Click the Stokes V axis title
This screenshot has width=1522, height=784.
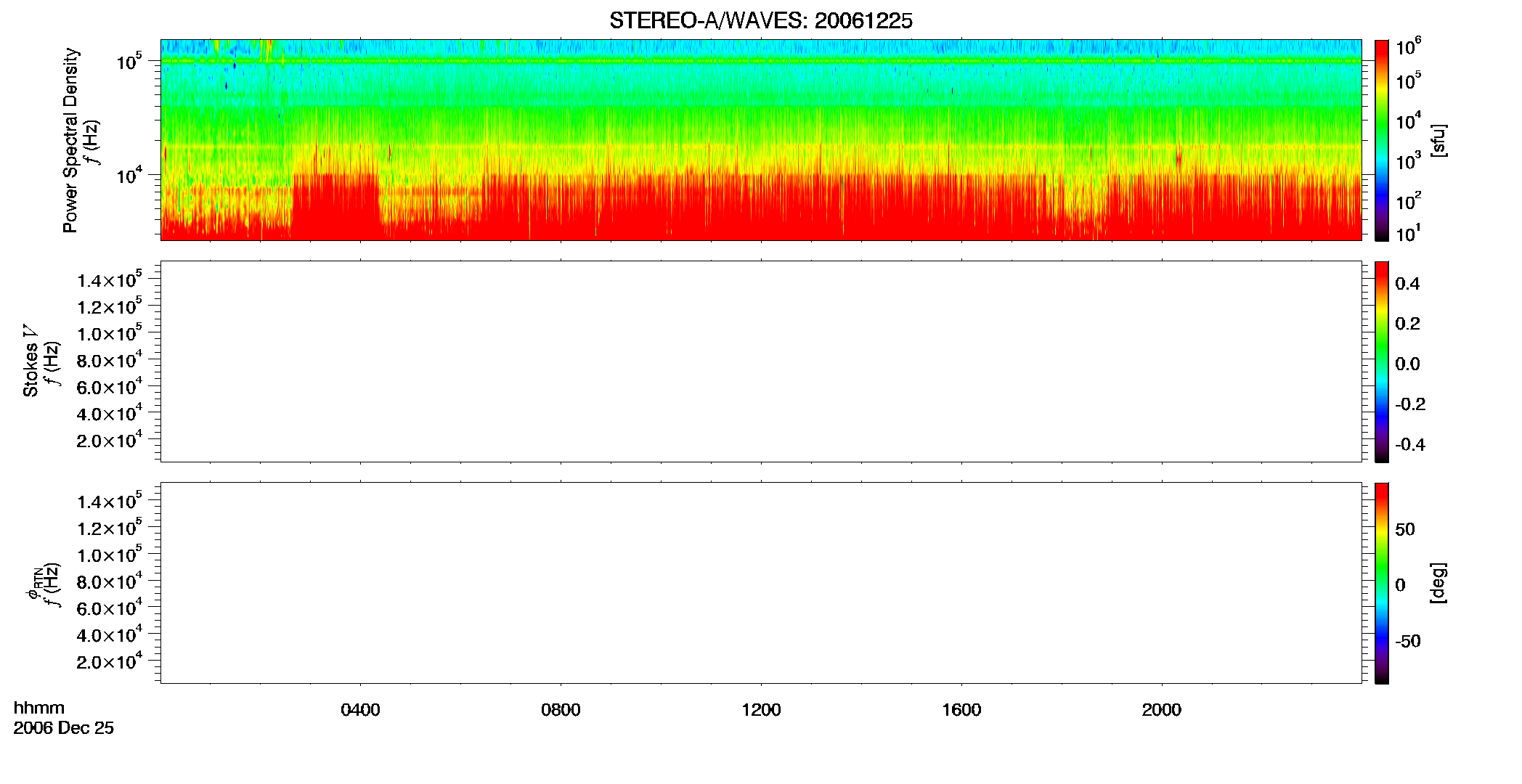pos(30,361)
